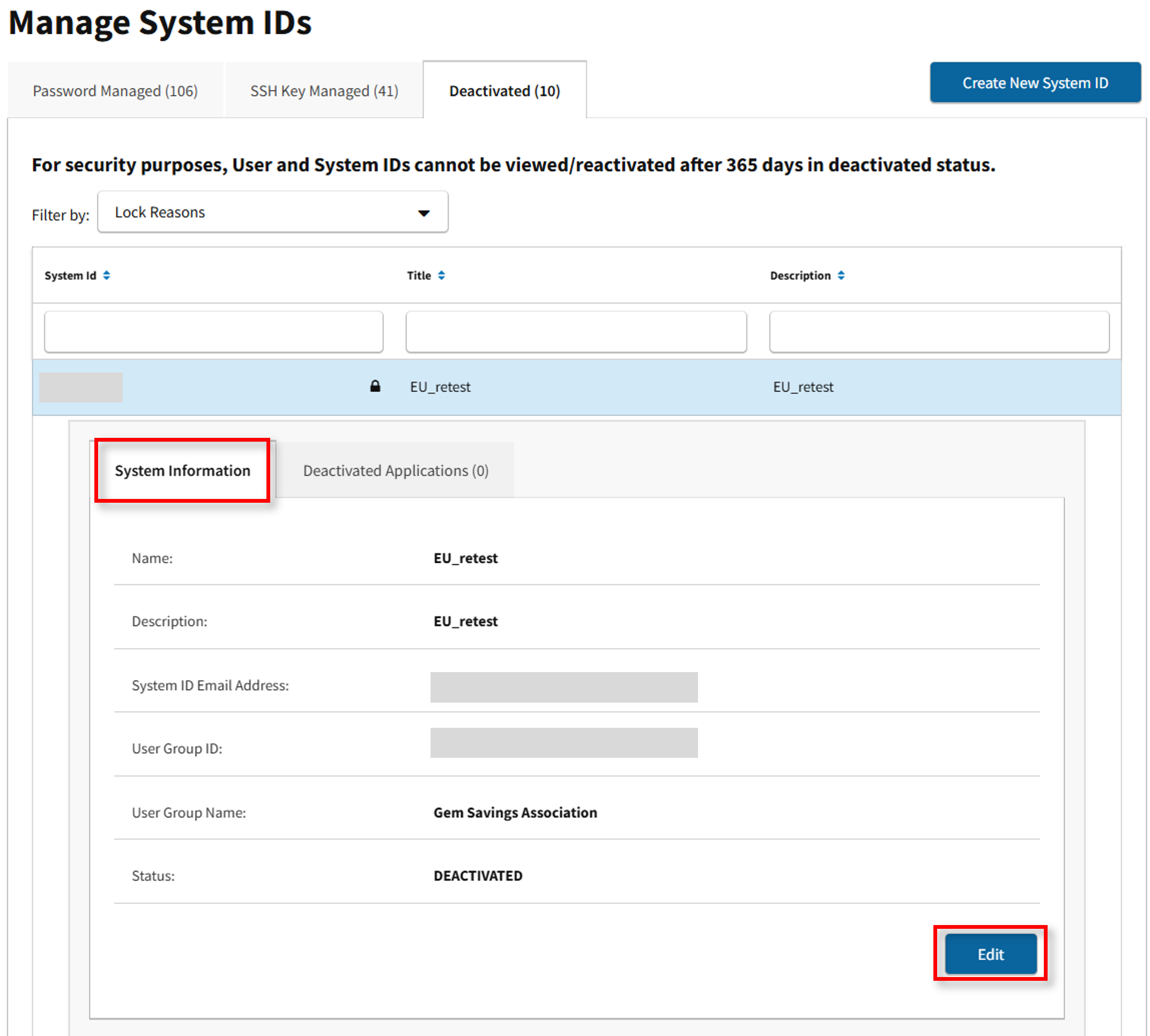Viewport: 1150px width, 1036px height.
Task: Sort by System Id column arrows
Action: (107, 275)
